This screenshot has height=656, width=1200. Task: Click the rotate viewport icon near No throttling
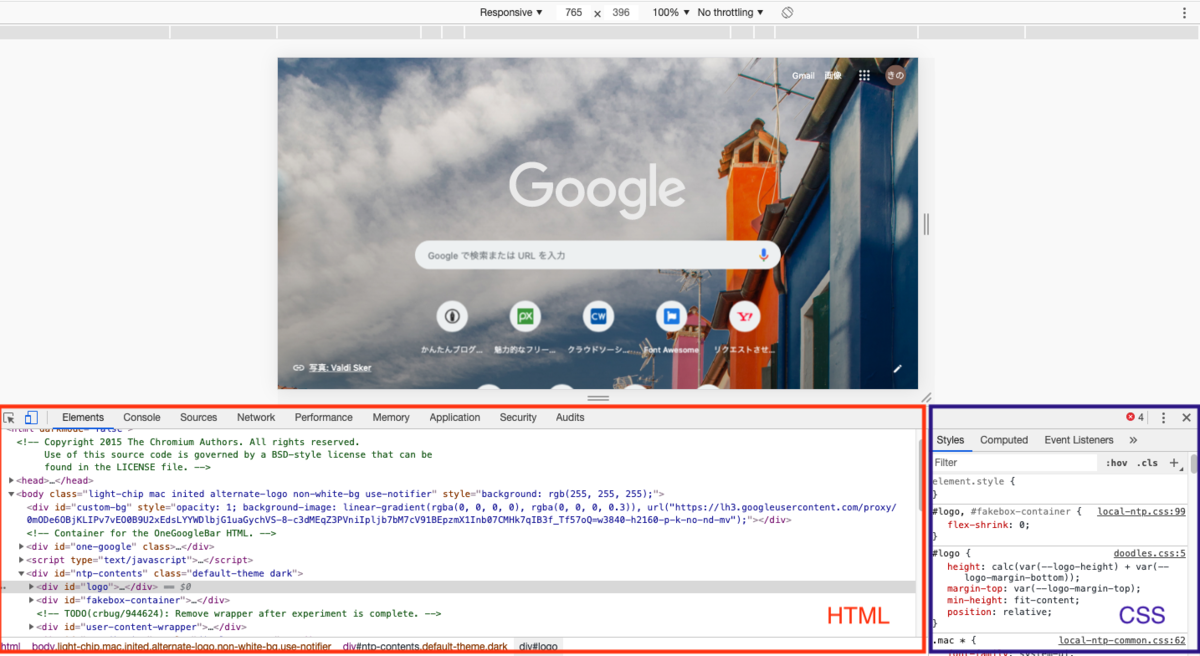786,12
